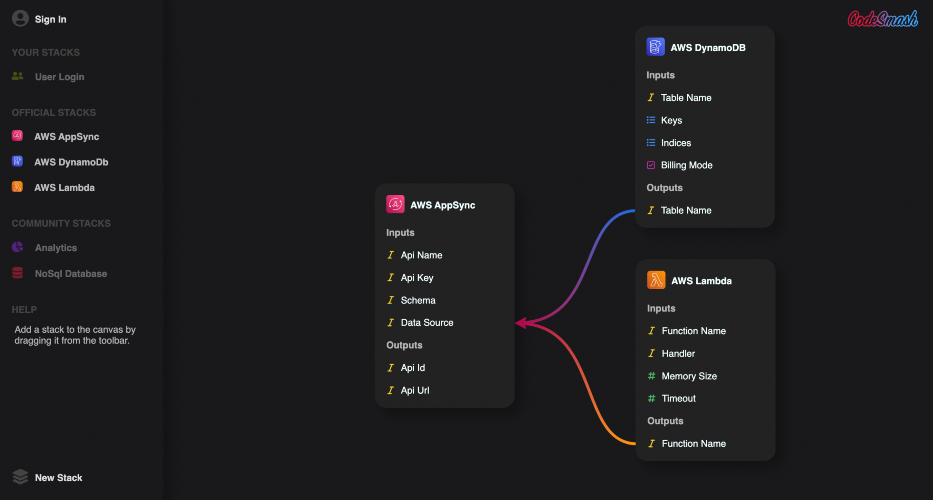This screenshot has height=500, width=933.
Task: Click the NoSql Database red icon
Action: [18, 273]
